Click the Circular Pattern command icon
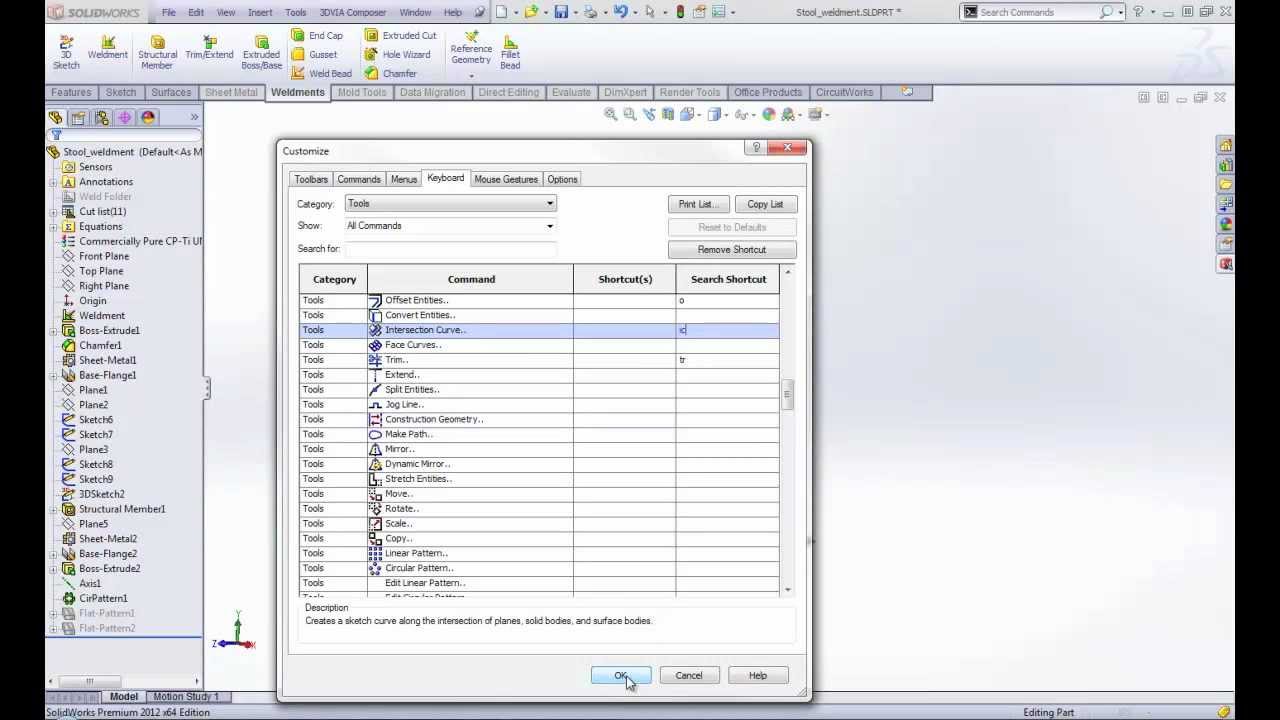This screenshot has width=1280, height=720. pyautogui.click(x=376, y=568)
